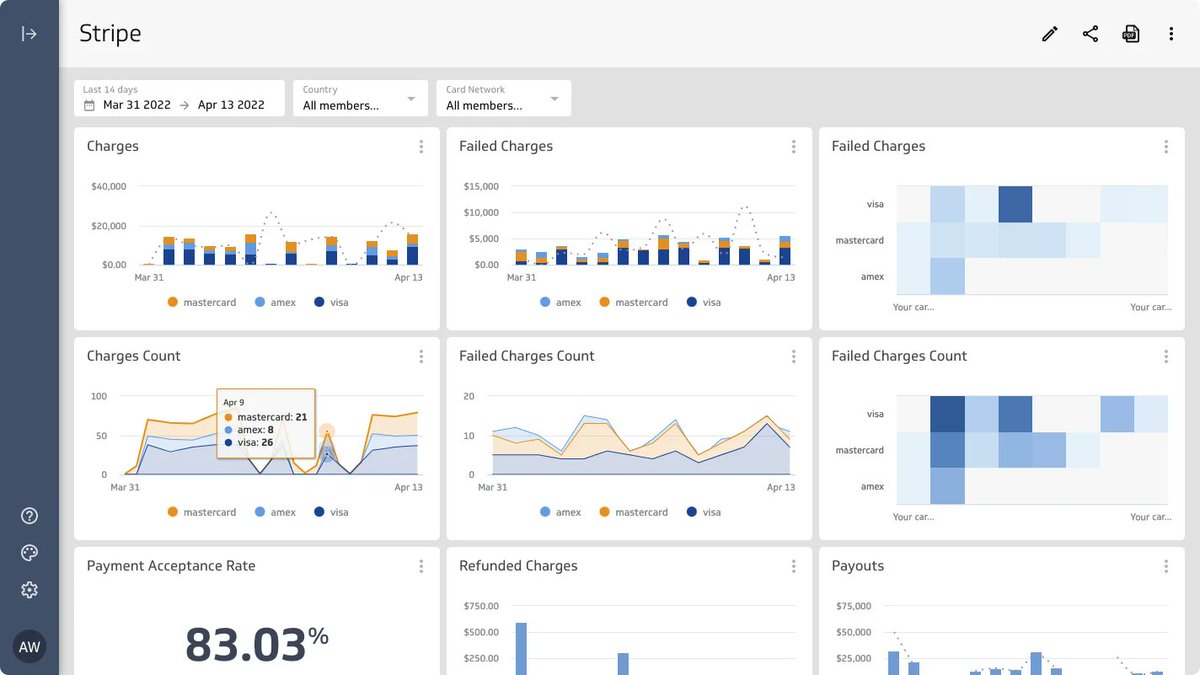Toggle mastercard in Failed Charges Count legend

(x=634, y=512)
